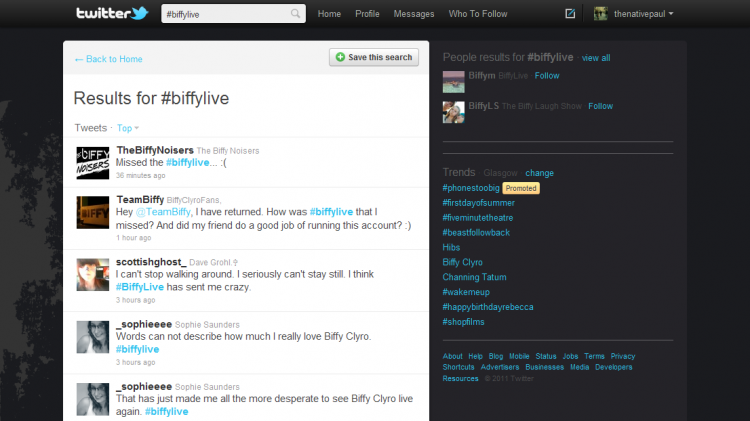
Task: Click TheBiffyNoisers username
Action: (155, 150)
